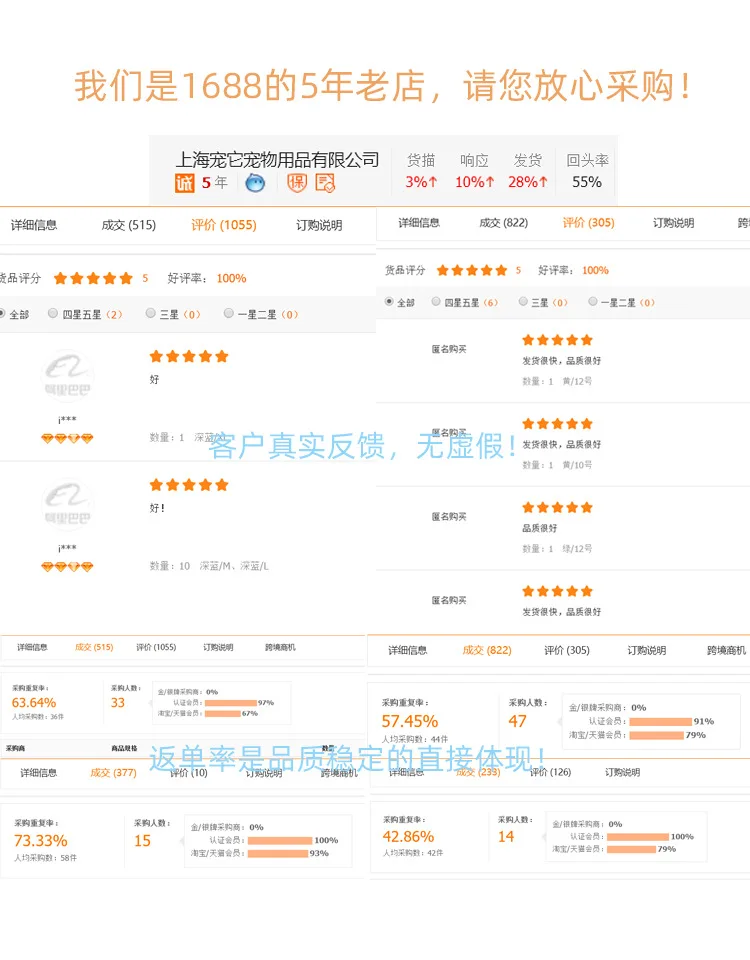The width and height of the screenshot is (750, 960).
Task: Click 人均采购数: 58件 text
Action: (x=46, y=858)
